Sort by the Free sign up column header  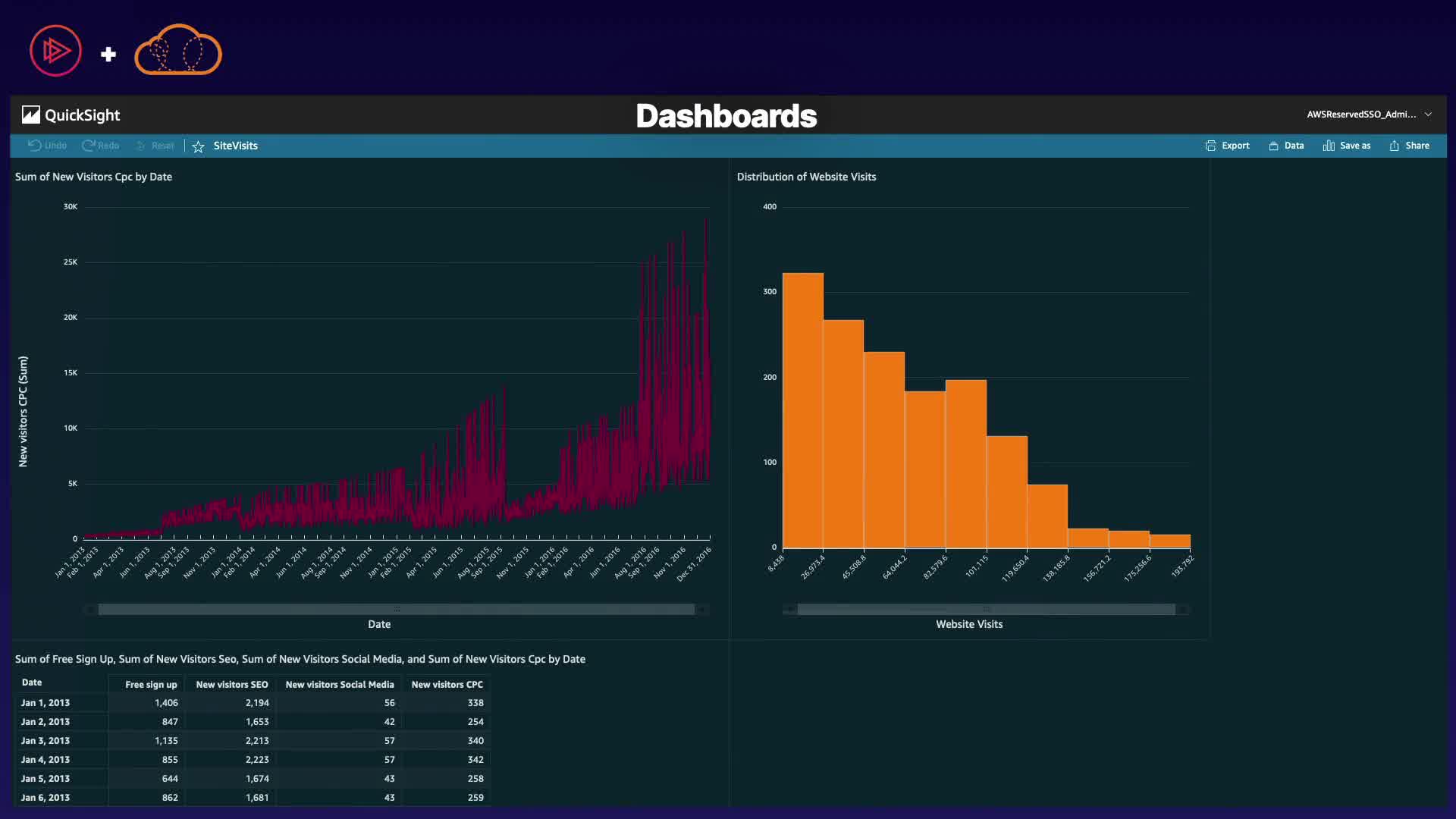click(x=151, y=685)
